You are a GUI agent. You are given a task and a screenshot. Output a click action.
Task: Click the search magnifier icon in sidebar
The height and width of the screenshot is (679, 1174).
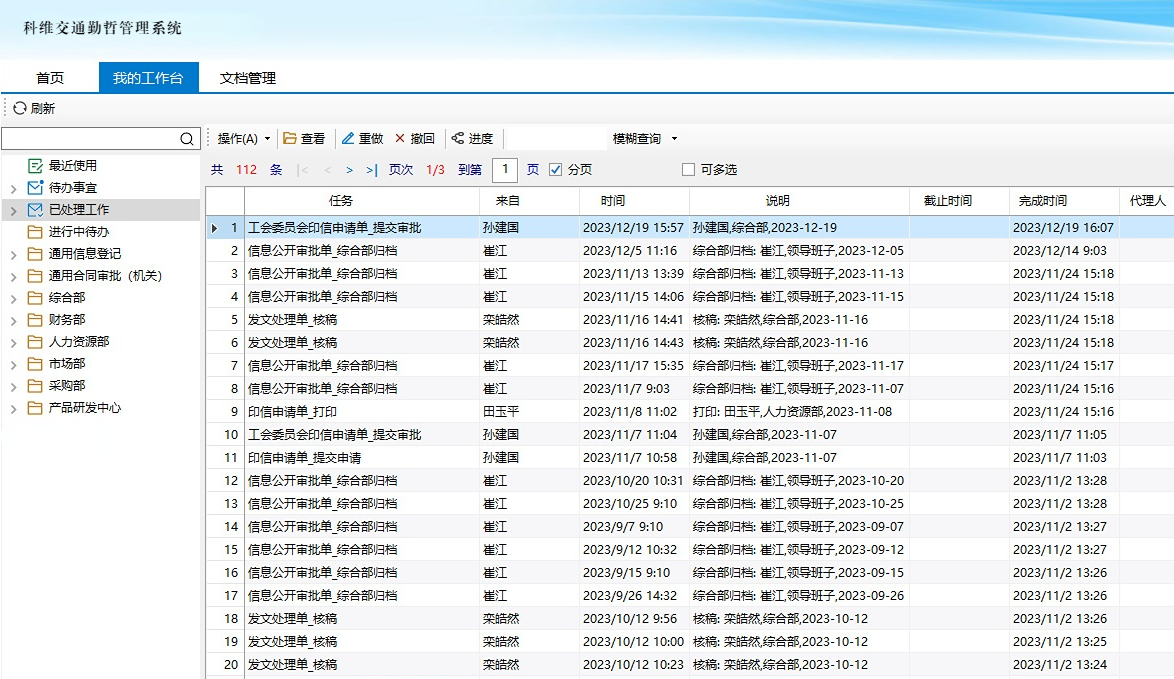click(187, 139)
